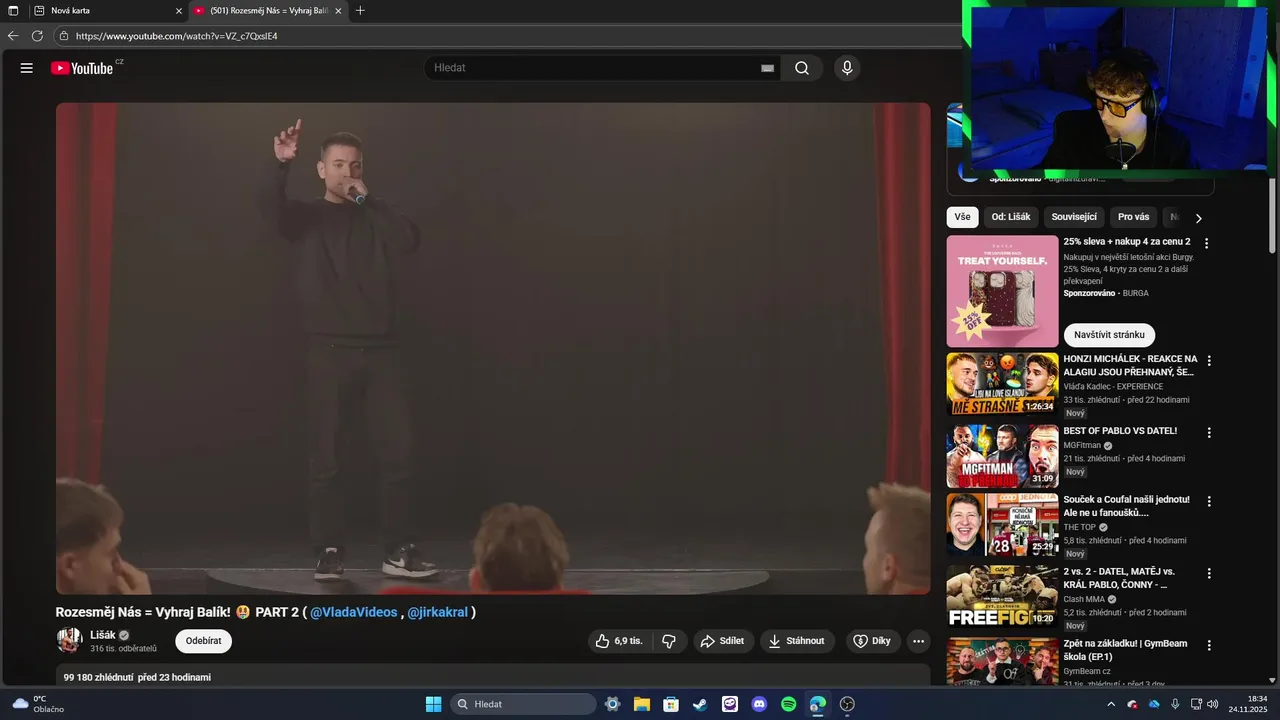
Task: Select the Vše filter chip
Action: 962,217
